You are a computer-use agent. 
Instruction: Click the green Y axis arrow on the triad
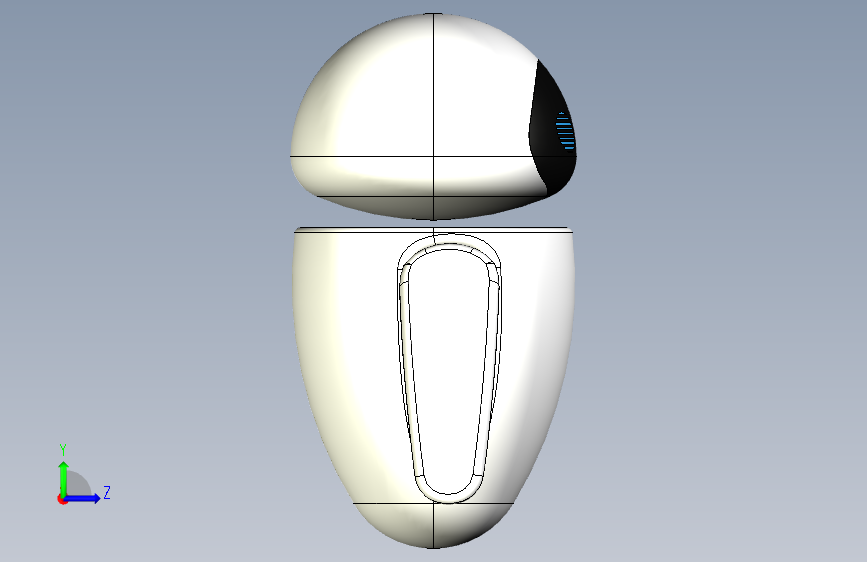(63, 478)
